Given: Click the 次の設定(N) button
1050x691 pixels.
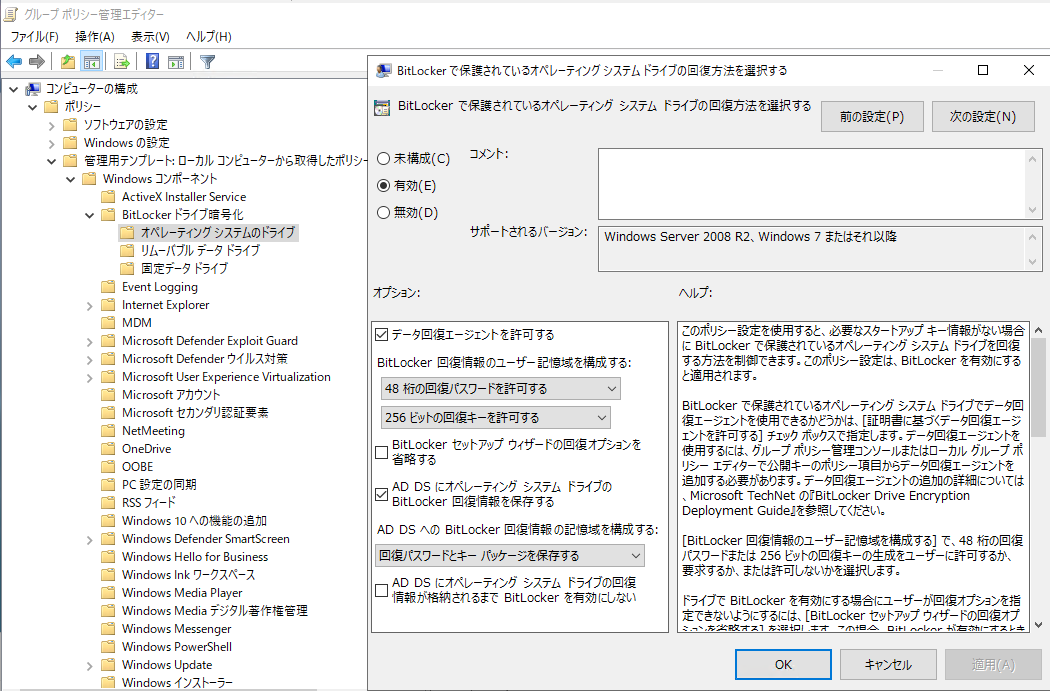Looking at the screenshot, I should 983,117.
